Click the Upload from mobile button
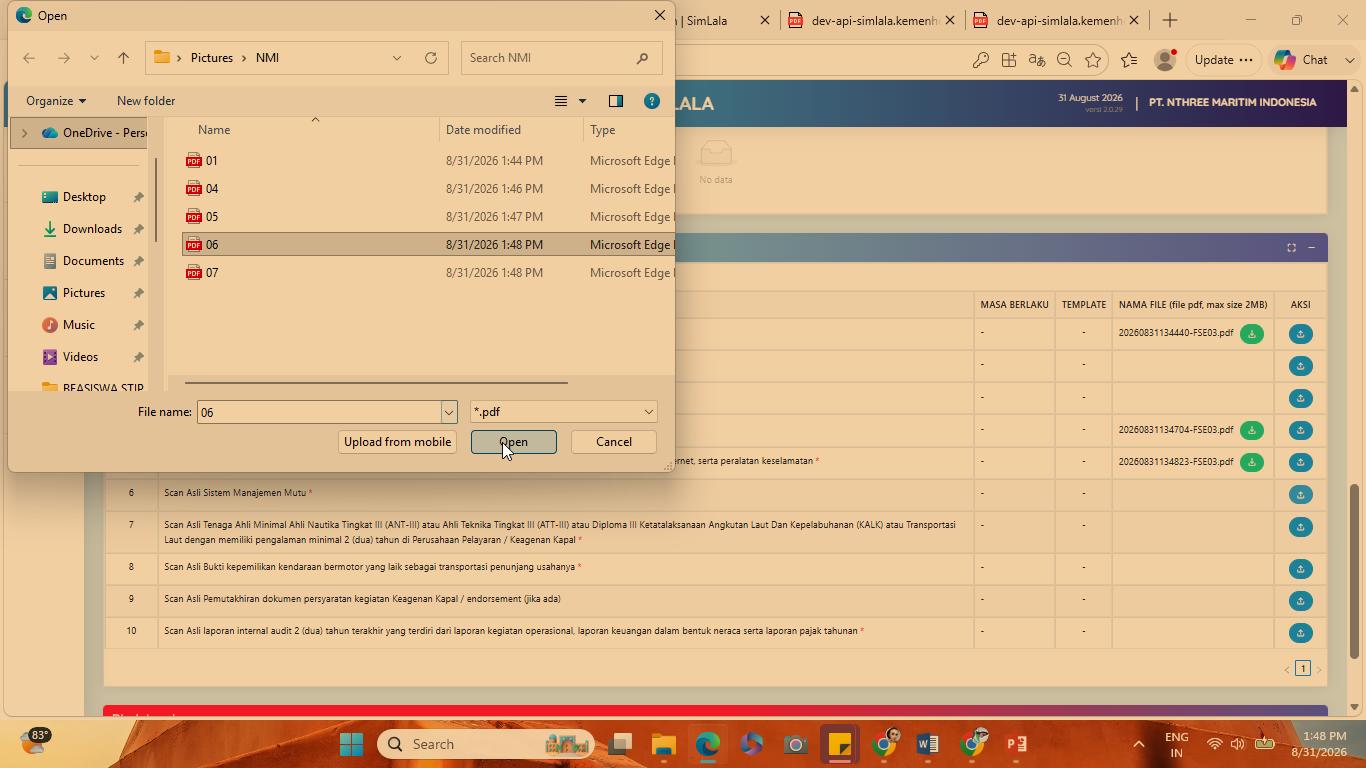The height and width of the screenshot is (768, 1366). 397,442
